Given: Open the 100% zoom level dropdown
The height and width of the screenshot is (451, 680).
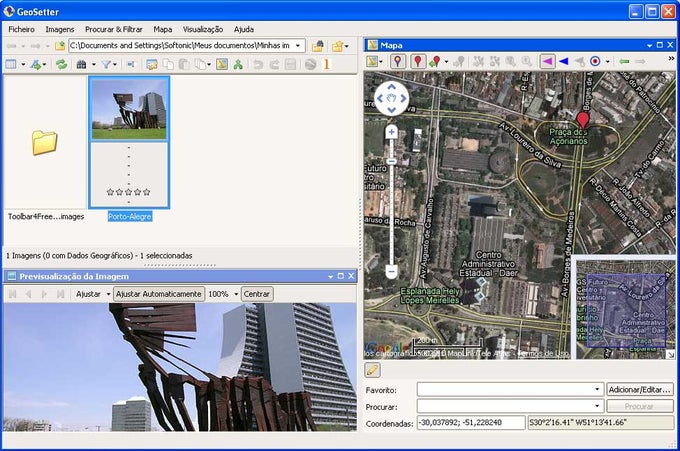Looking at the screenshot, I should 235,294.
